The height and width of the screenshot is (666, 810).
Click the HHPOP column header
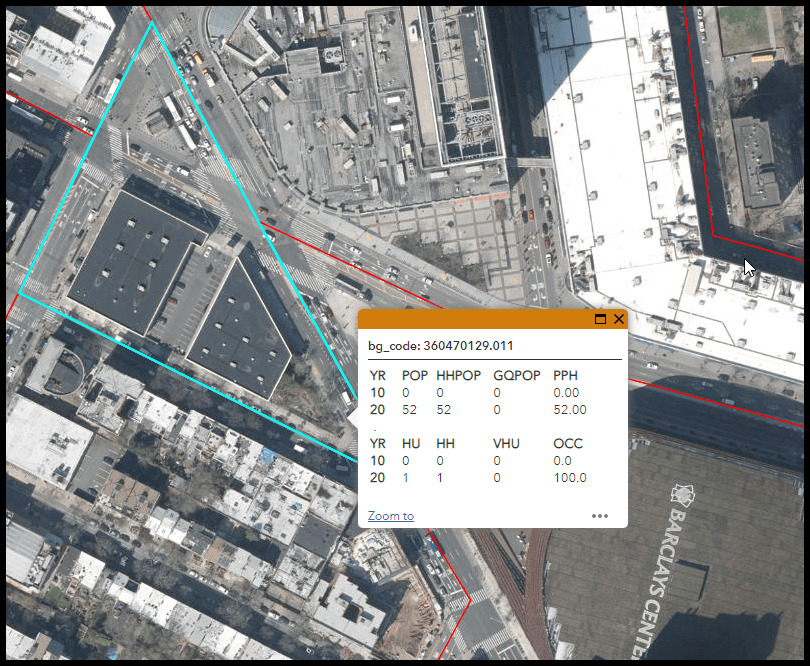click(x=459, y=376)
